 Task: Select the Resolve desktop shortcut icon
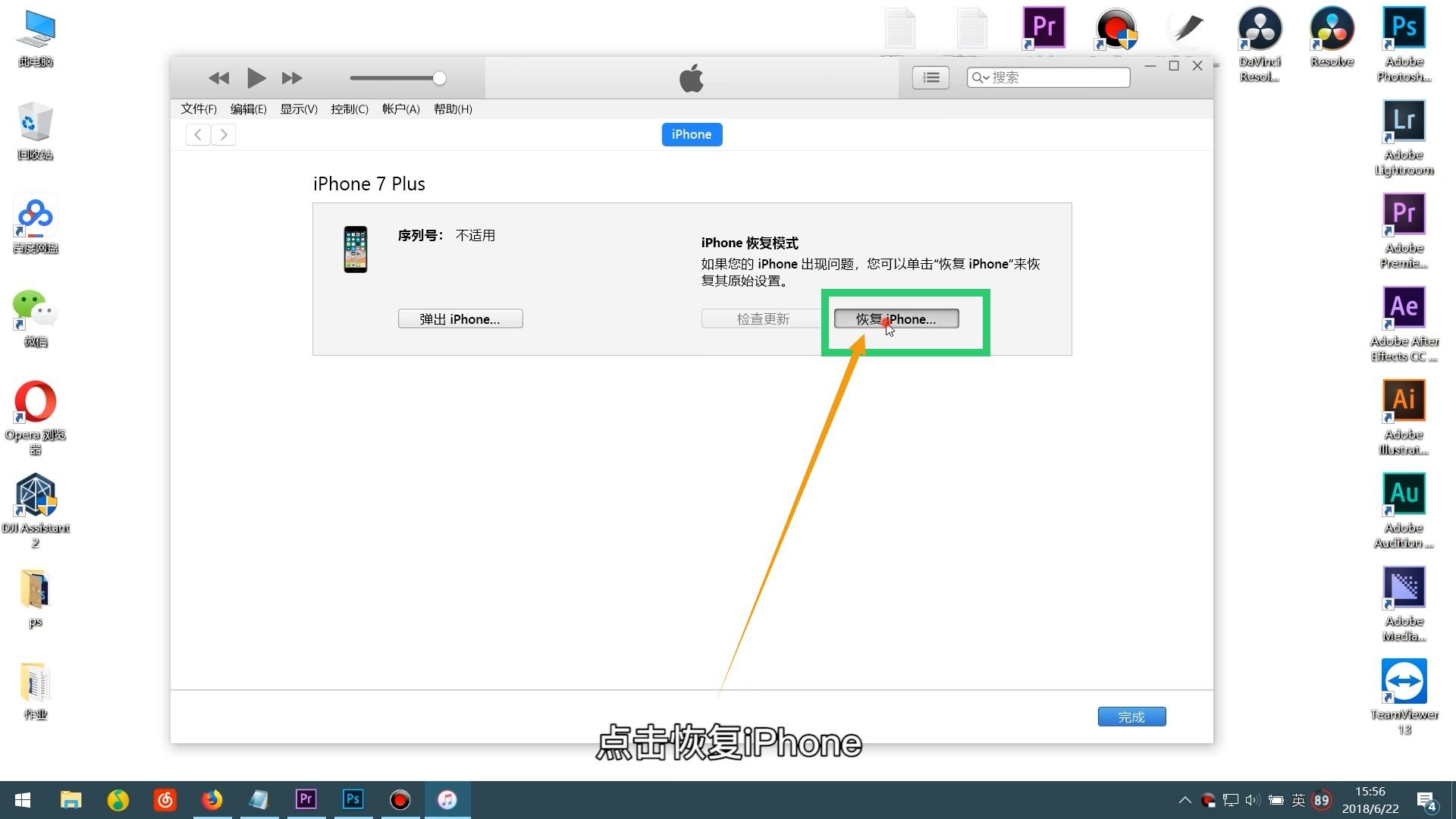pos(1332,36)
